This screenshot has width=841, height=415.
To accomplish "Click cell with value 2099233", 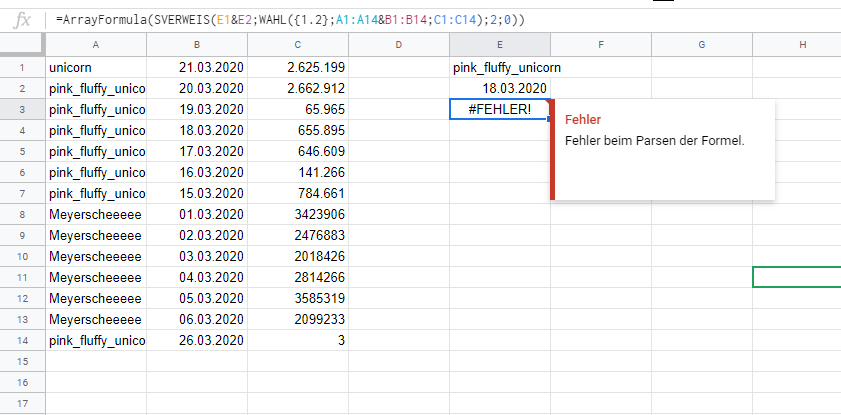I will [298, 320].
